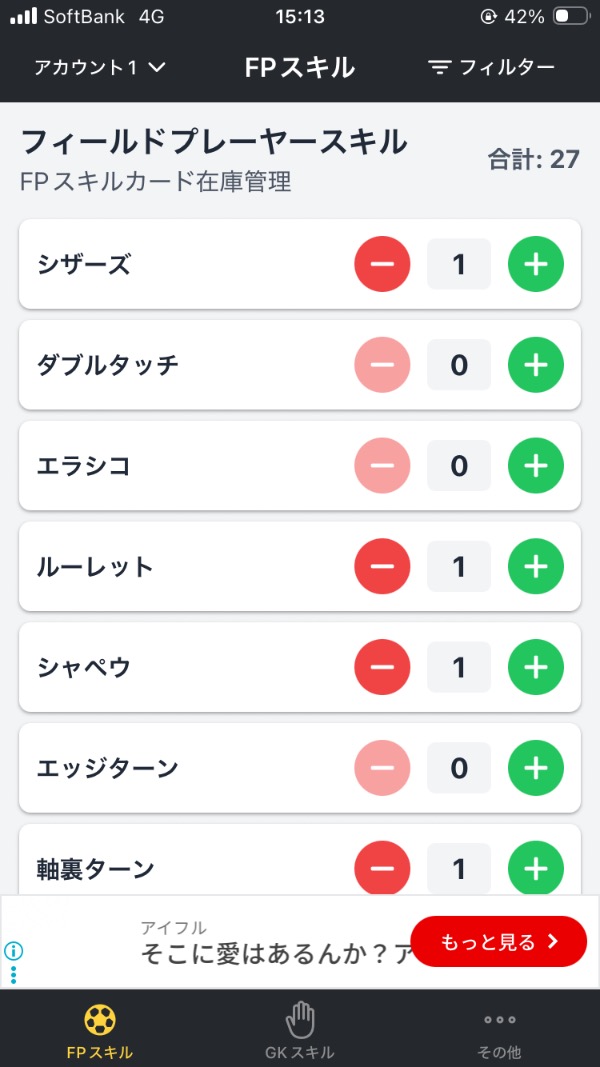The width and height of the screenshot is (600, 1067).
Task: Tap plus icon for 軸裏ターン
Action: (536, 868)
